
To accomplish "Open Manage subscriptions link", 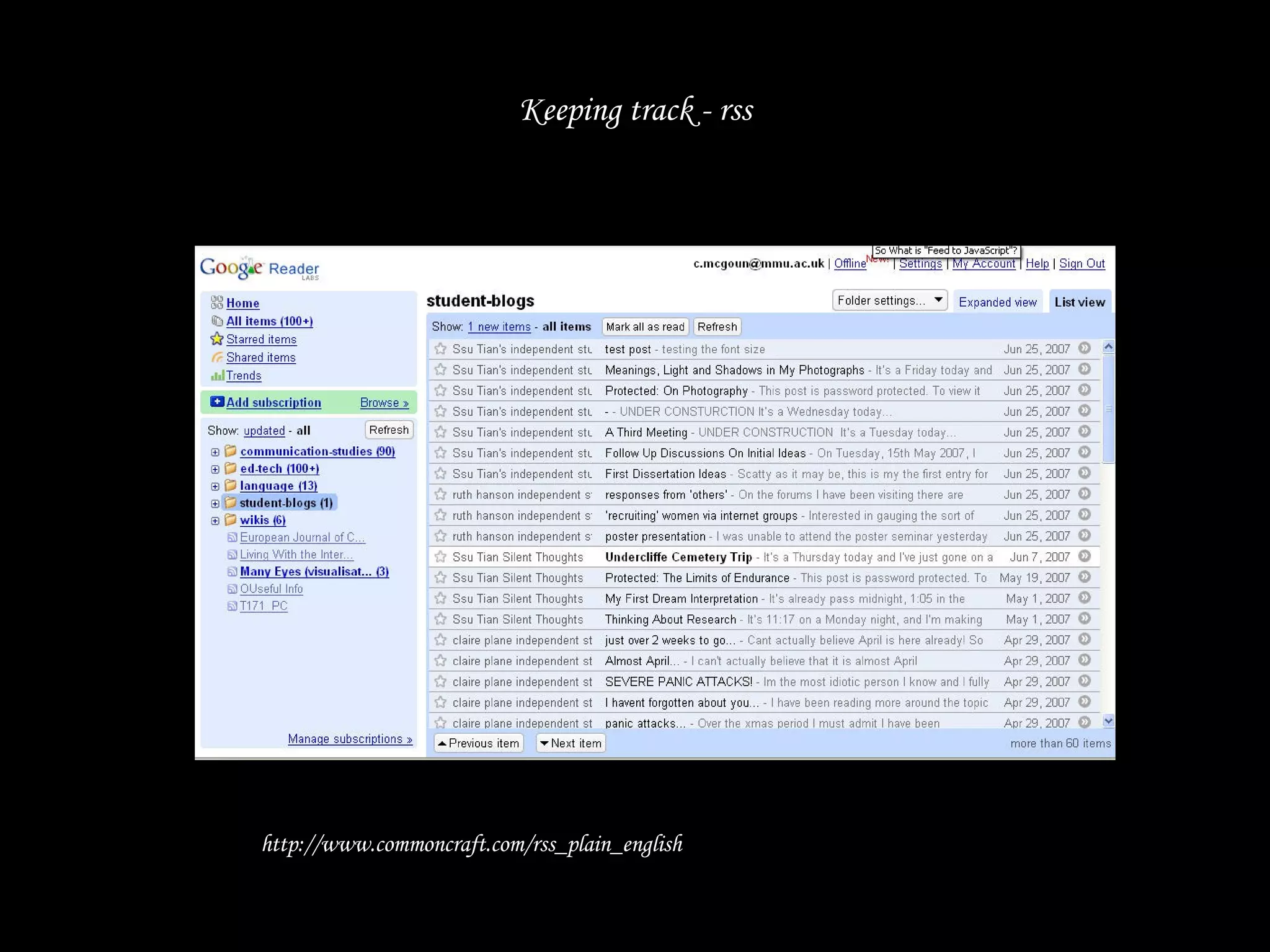I will pyautogui.click(x=350, y=739).
